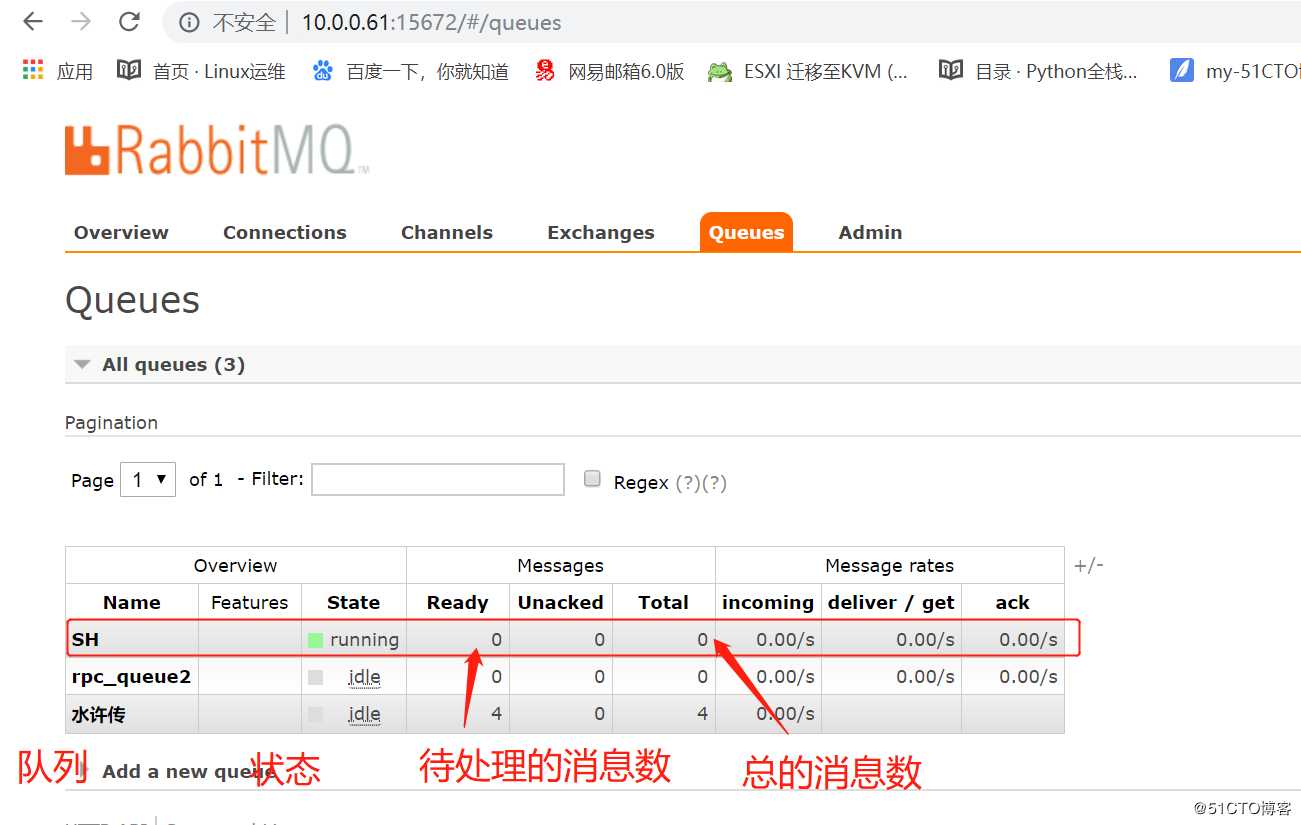
Task: Click the Filter text field
Action: (x=438, y=479)
